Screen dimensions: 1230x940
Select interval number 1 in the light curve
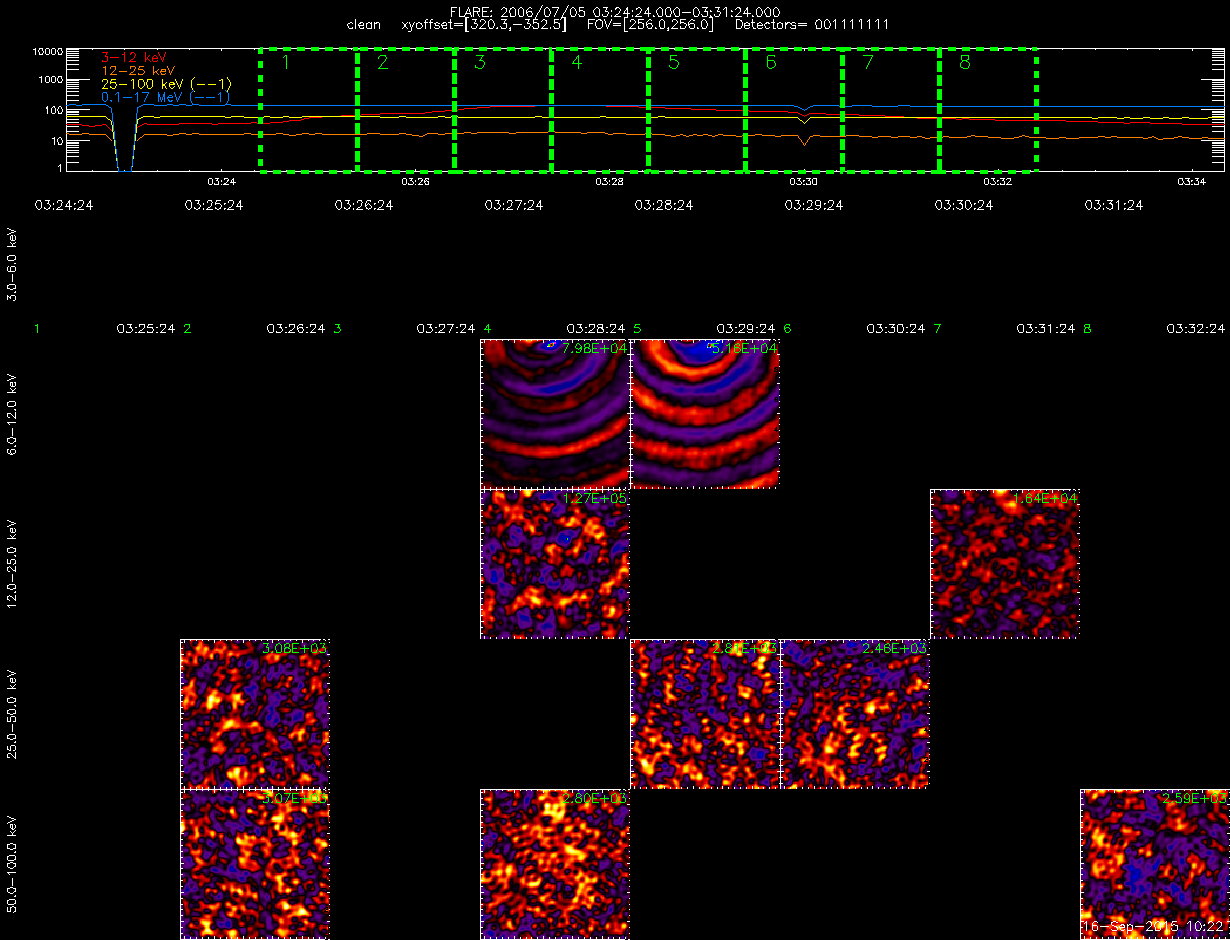[285, 62]
